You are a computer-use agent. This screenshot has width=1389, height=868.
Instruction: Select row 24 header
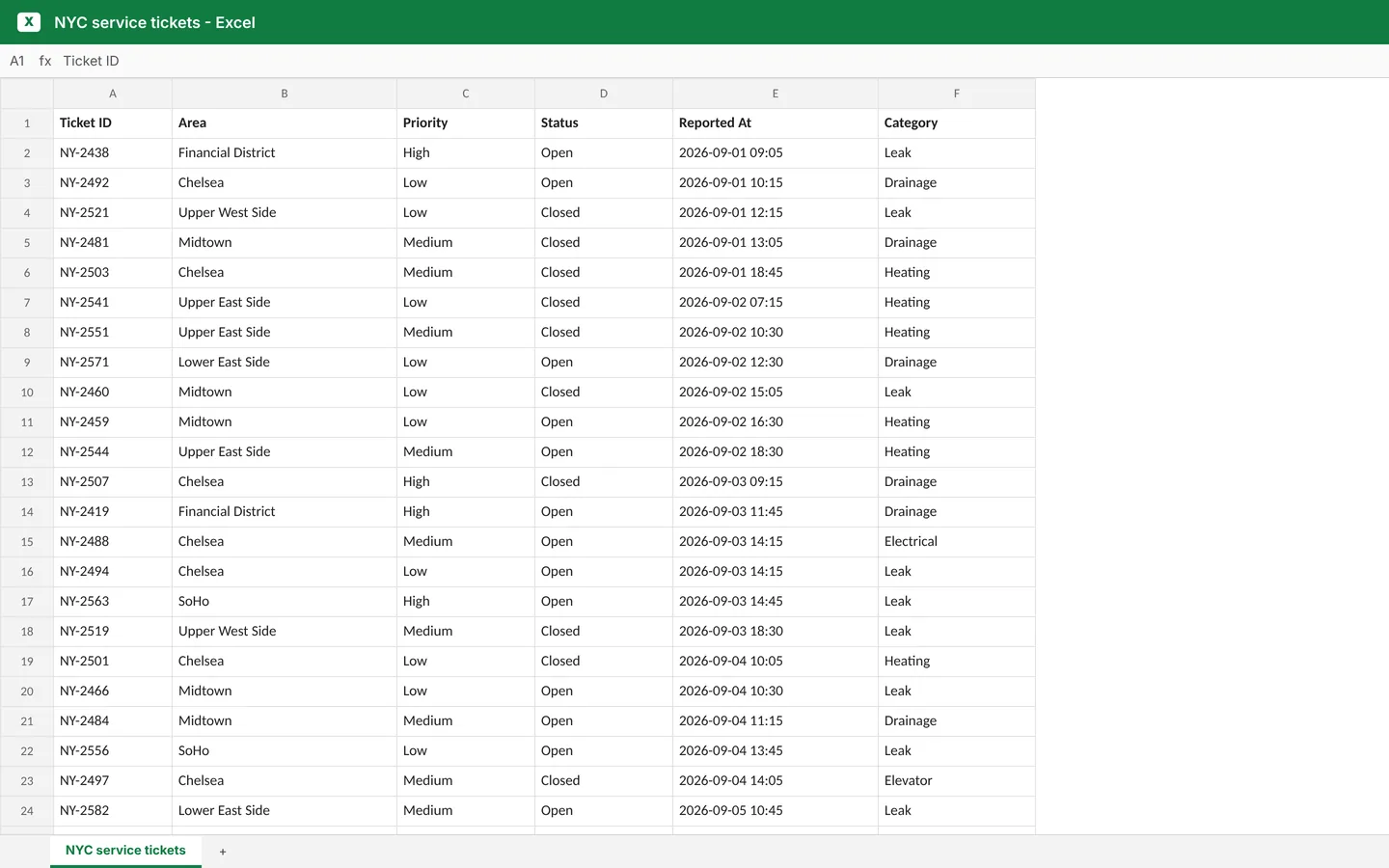[x=27, y=811]
